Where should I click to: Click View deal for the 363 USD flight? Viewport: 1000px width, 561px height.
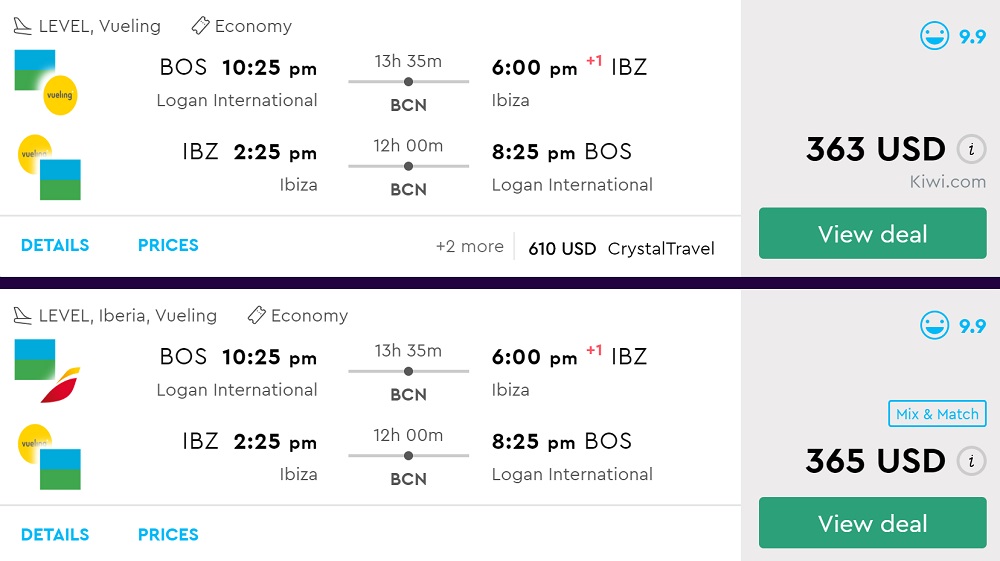pyautogui.click(x=872, y=234)
